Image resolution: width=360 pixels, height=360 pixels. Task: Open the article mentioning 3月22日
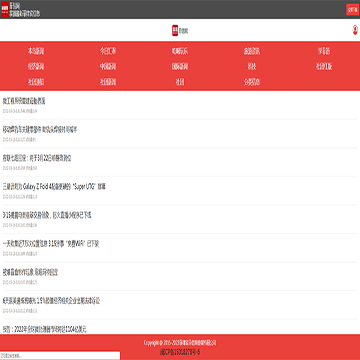(37, 158)
